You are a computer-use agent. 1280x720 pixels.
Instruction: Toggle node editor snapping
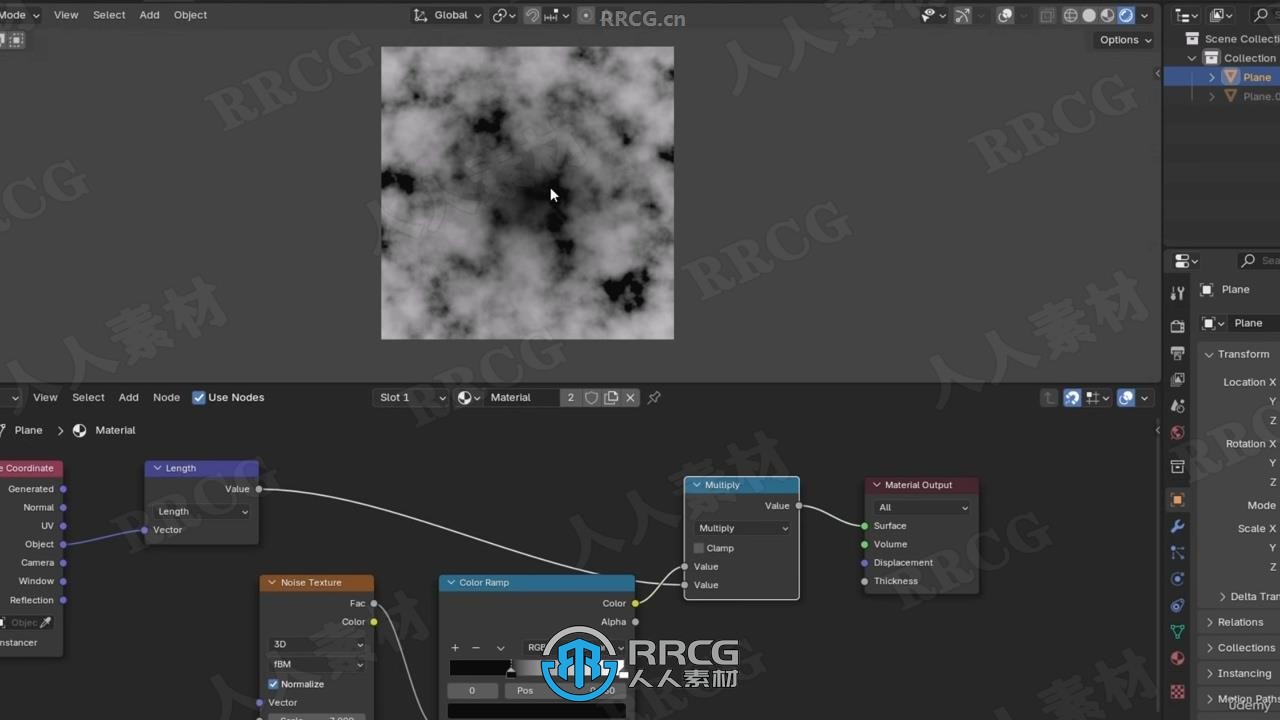[x=1072, y=397]
